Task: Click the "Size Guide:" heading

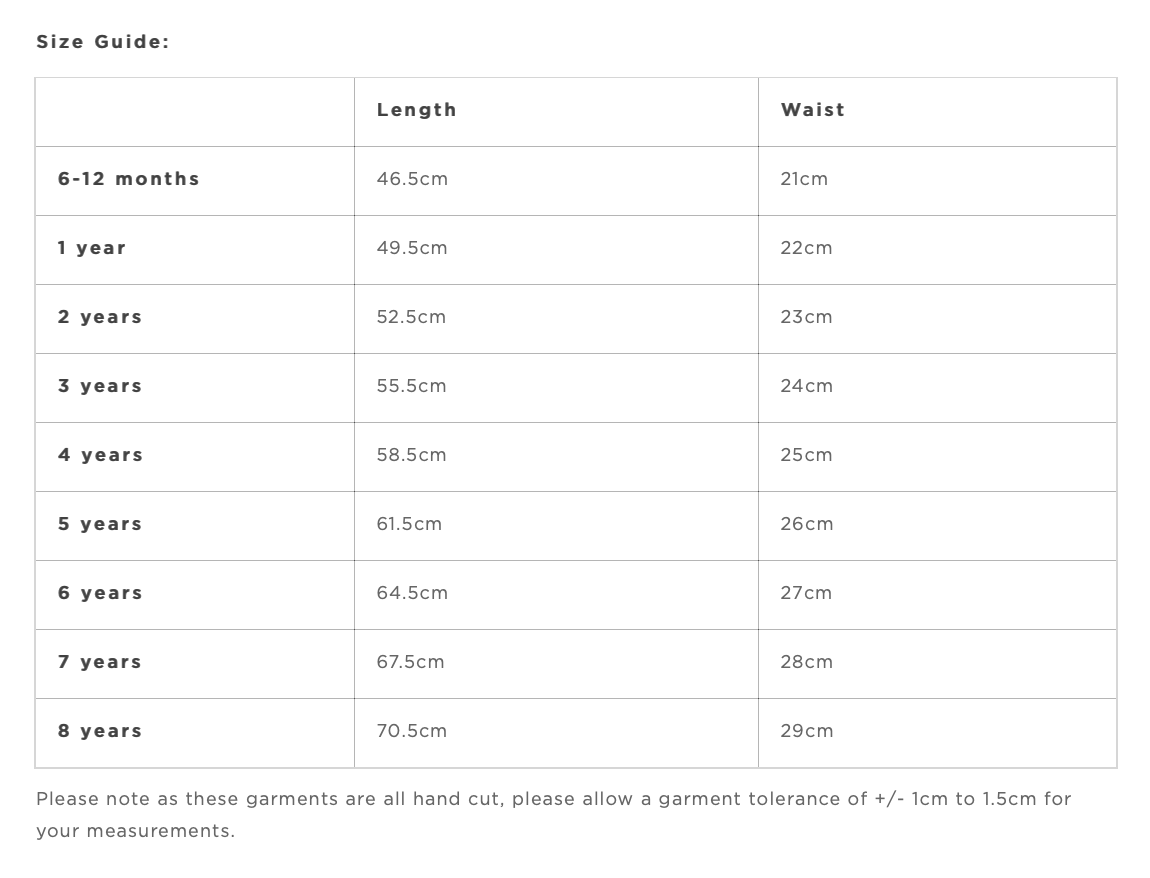Action: tap(103, 42)
